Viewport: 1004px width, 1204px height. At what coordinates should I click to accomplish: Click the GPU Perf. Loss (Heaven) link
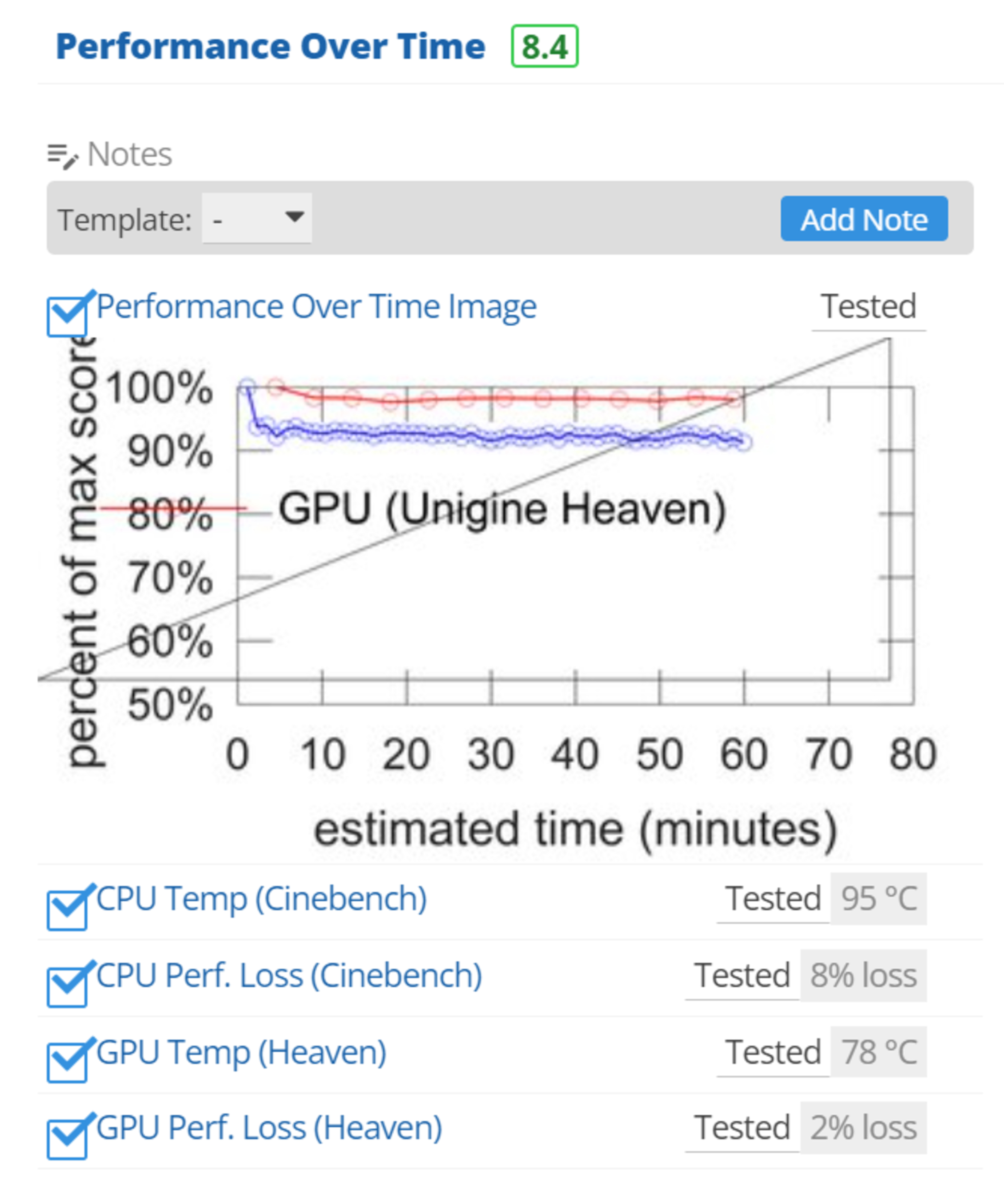(269, 1128)
